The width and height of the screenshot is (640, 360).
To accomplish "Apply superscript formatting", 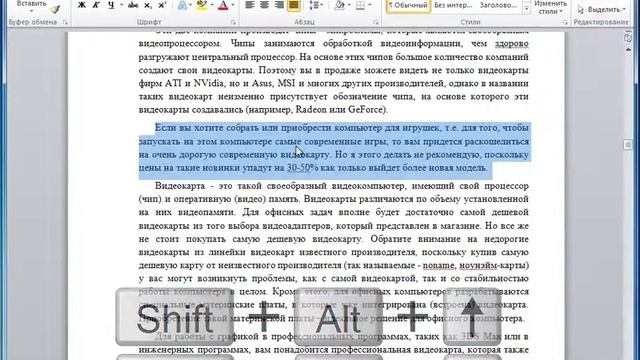I will pos(162,5).
